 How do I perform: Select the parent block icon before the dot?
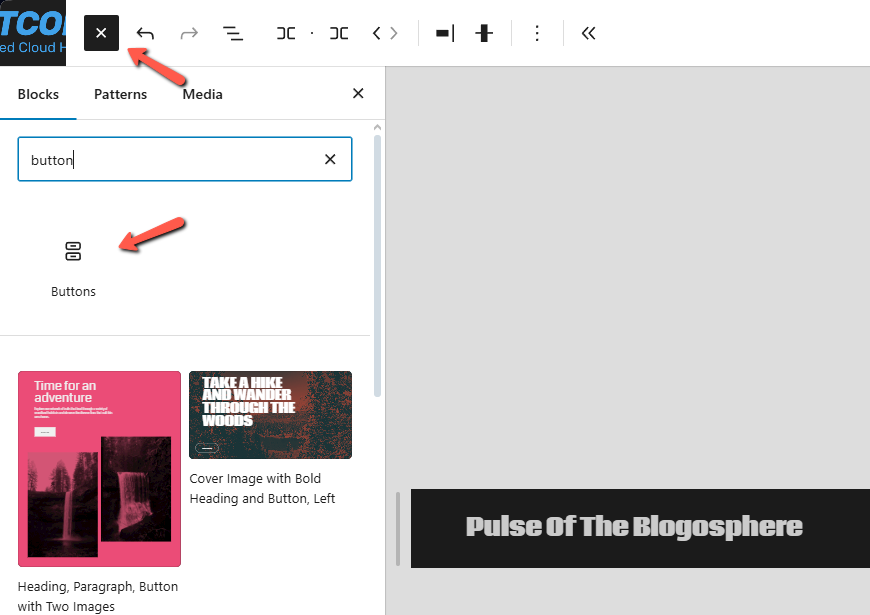point(286,33)
